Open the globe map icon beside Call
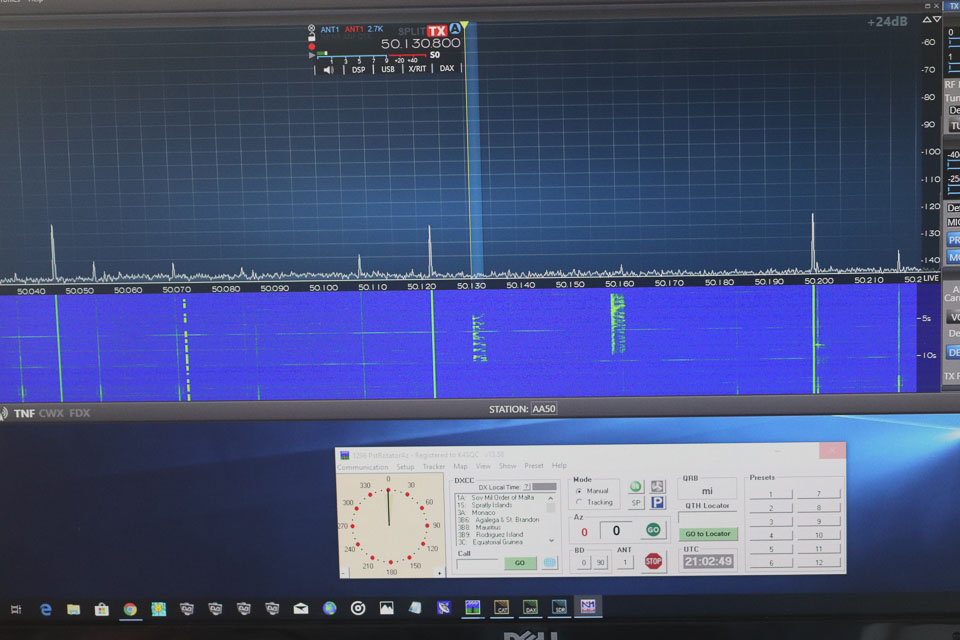Screen dimensions: 960x640 (549, 563)
